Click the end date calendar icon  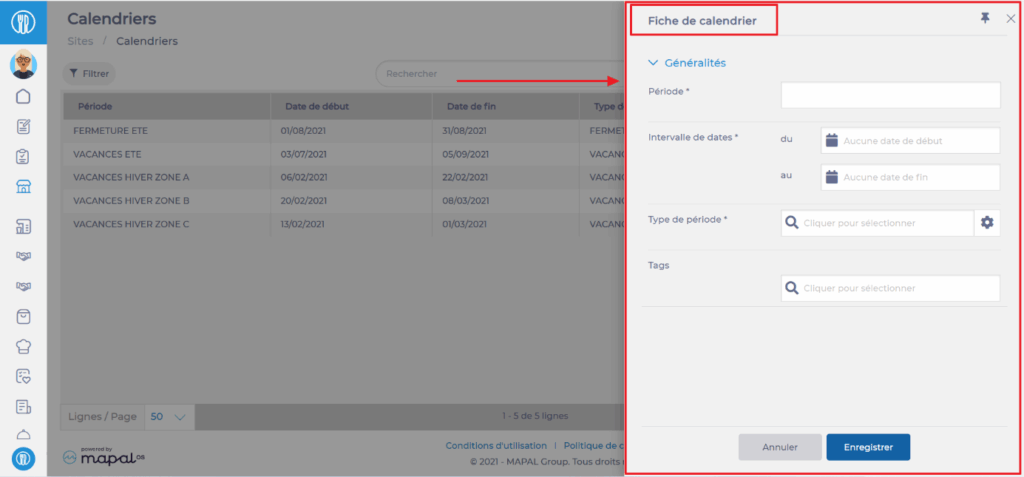pyautogui.click(x=831, y=177)
